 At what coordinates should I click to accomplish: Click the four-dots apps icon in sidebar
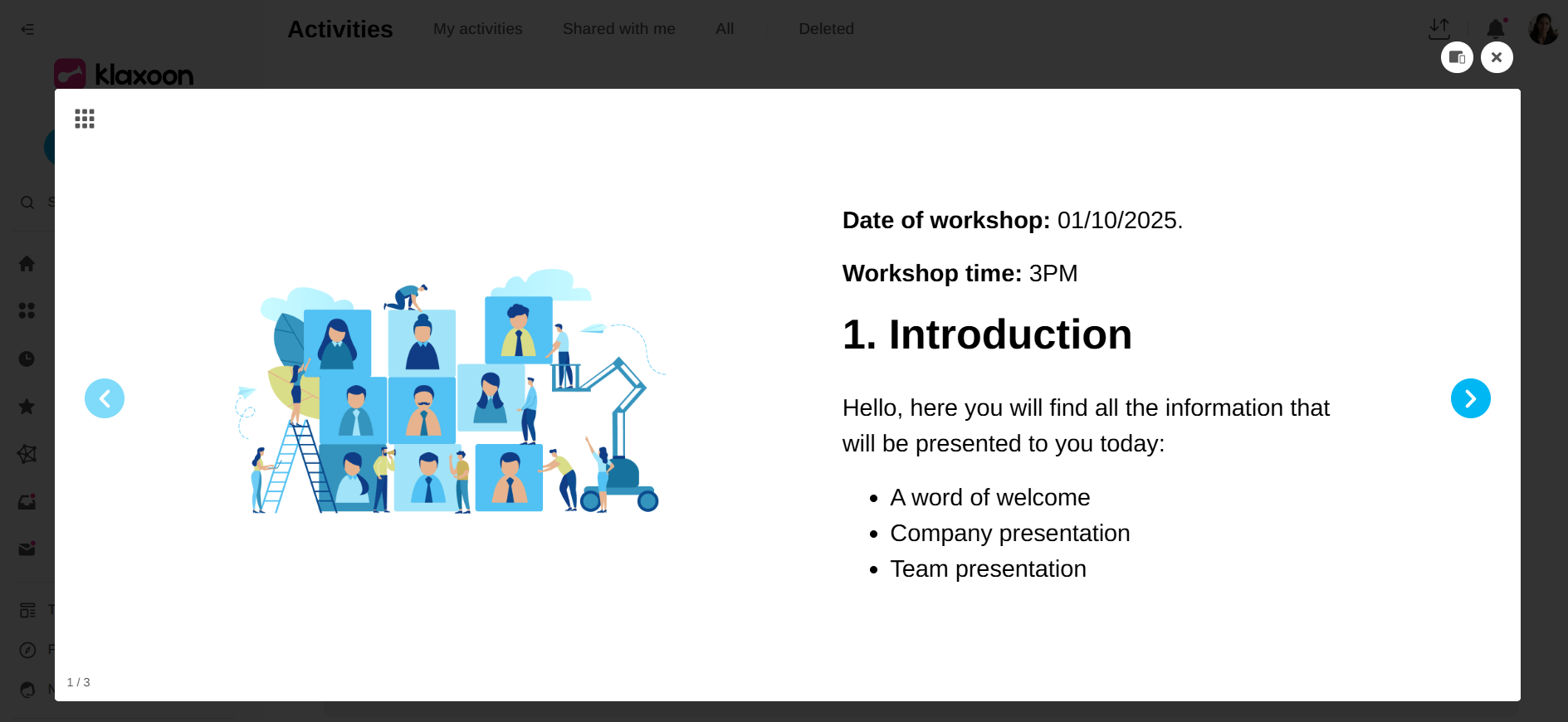point(27,310)
